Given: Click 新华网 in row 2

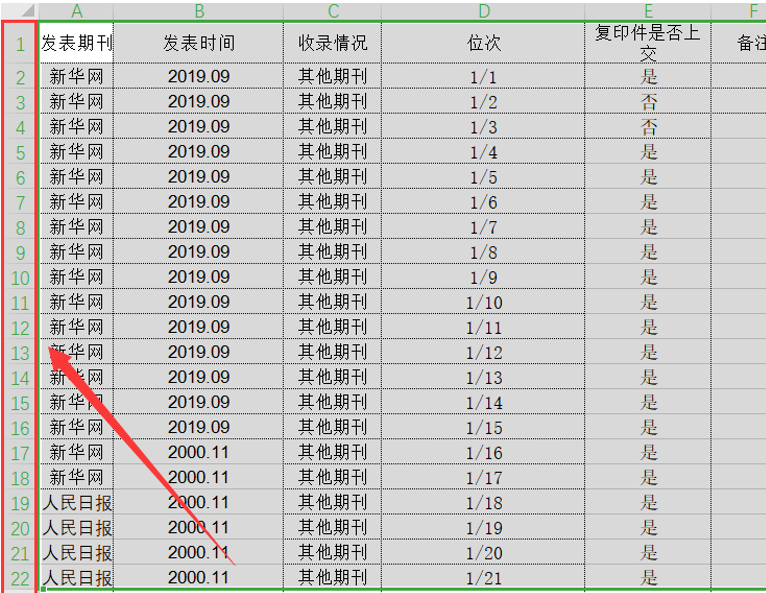Looking at the screenshot, I should (76, 77).
